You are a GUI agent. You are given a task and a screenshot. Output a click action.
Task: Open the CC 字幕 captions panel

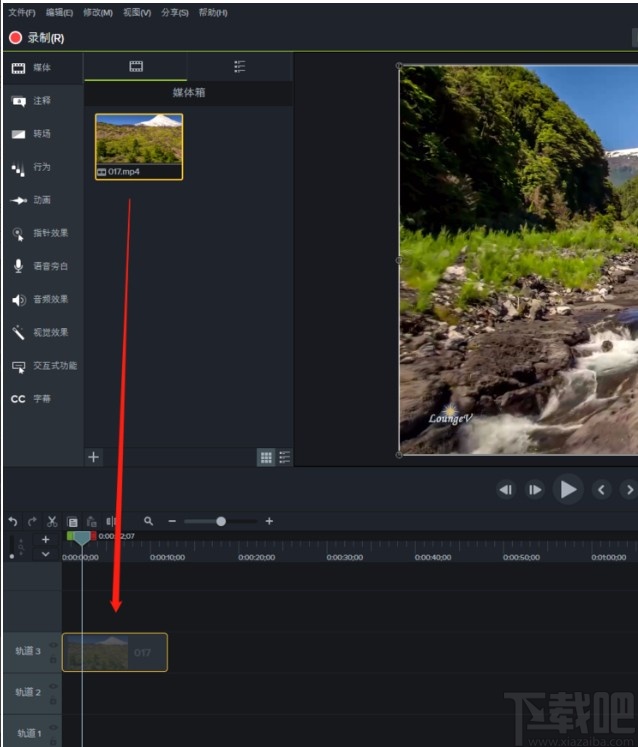coord(43,399)
